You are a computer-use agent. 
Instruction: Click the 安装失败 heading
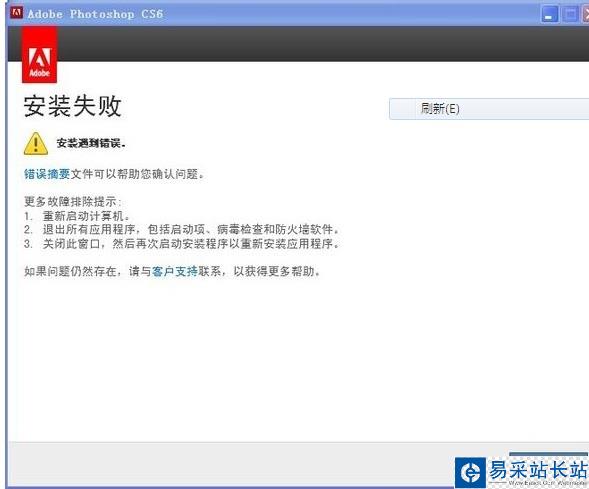coord(72,106)
